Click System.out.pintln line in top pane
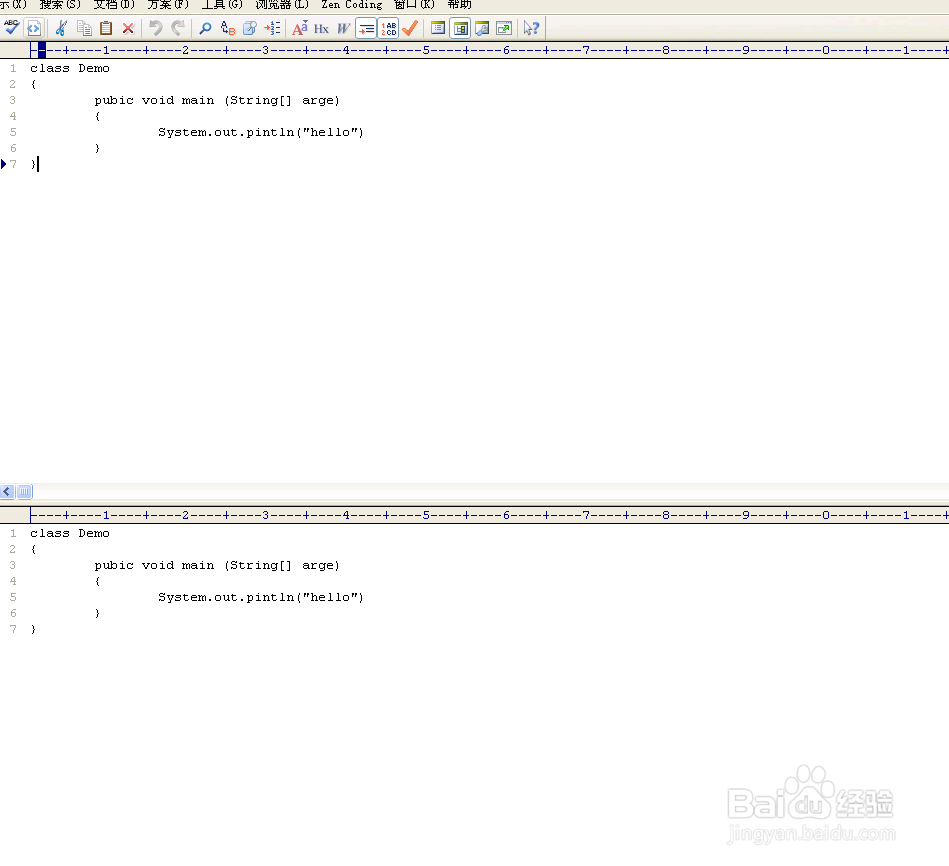This screenshot has width=949, height=866. (x=261, y=133)
